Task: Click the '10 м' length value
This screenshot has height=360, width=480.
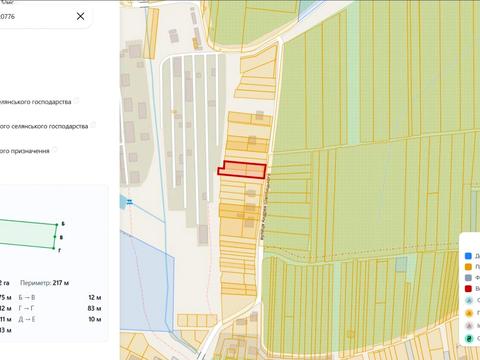Action: click(95, 319)
